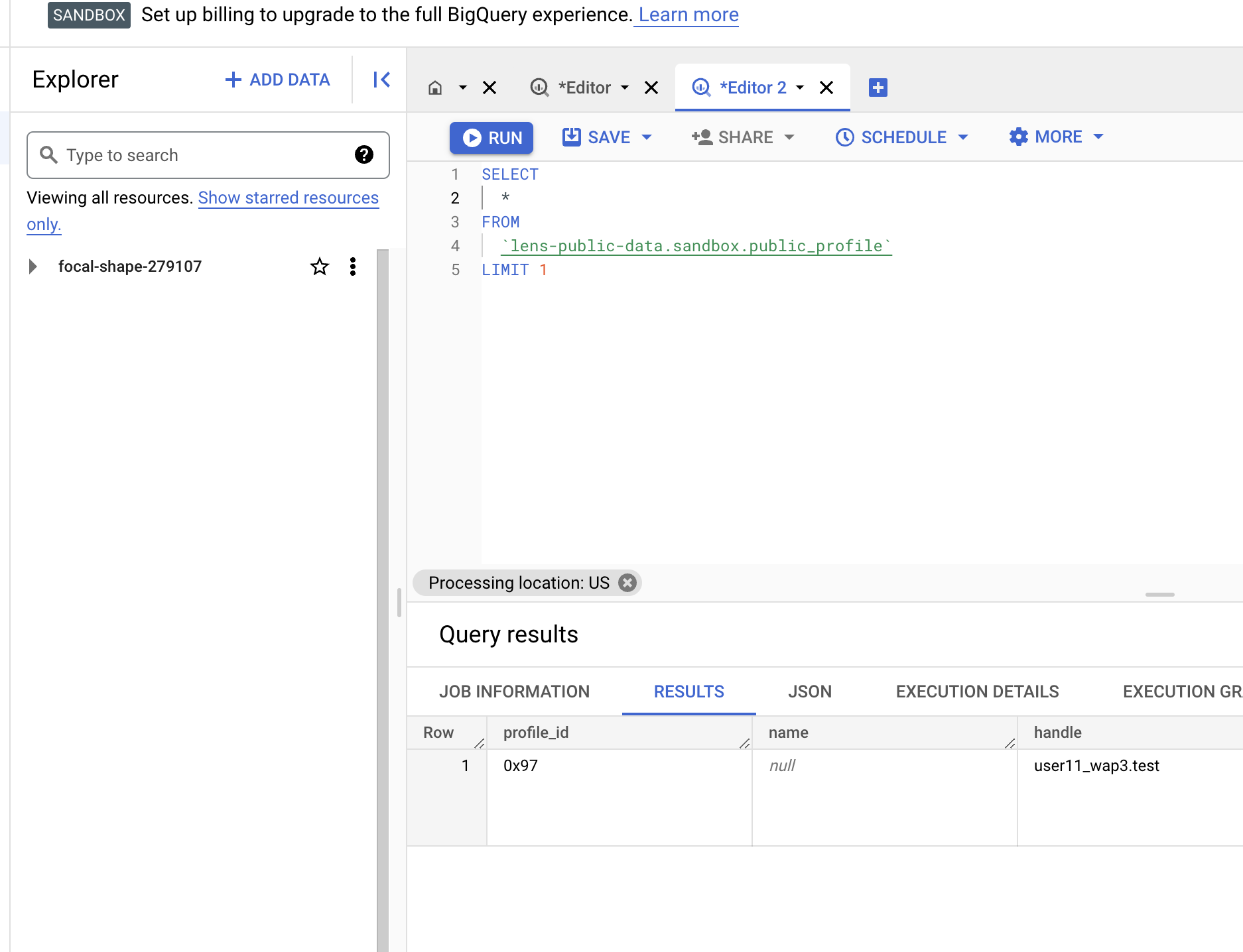Select the null name cell
1243x952 pixels.
(885, 798)
